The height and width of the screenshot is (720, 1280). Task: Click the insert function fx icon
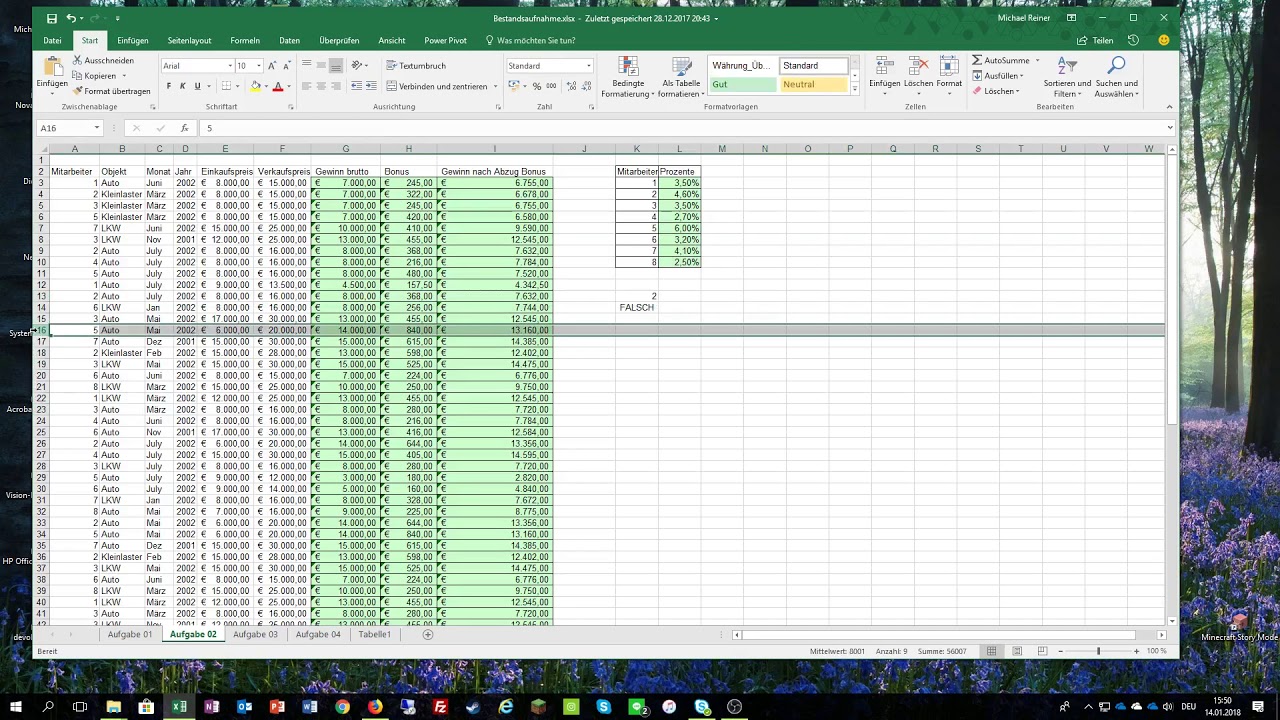point(184,128)
